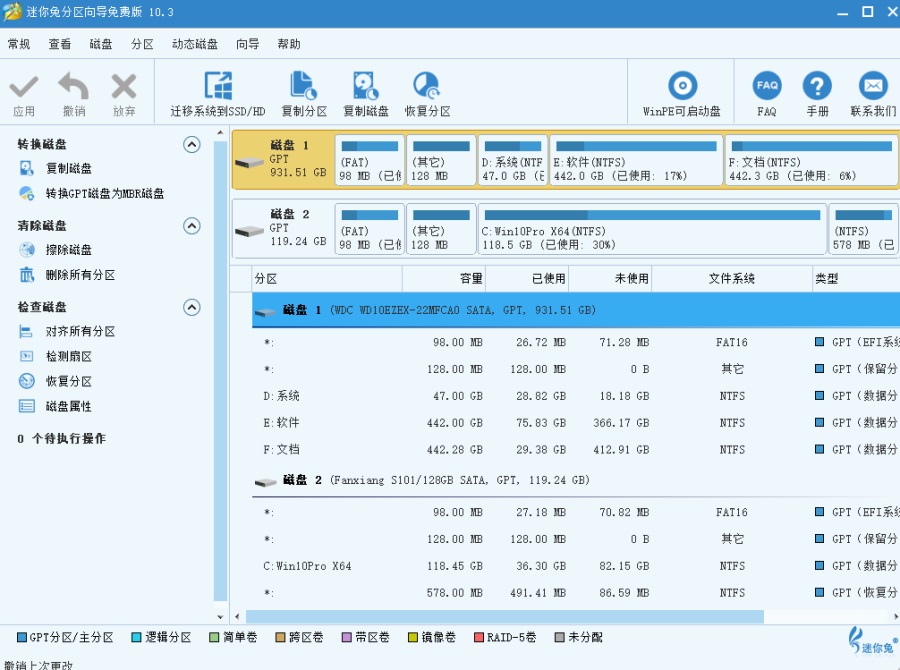Click 磁盘 1 drive icon in disk map
This screenshot has width=900, height=670.
250,163
